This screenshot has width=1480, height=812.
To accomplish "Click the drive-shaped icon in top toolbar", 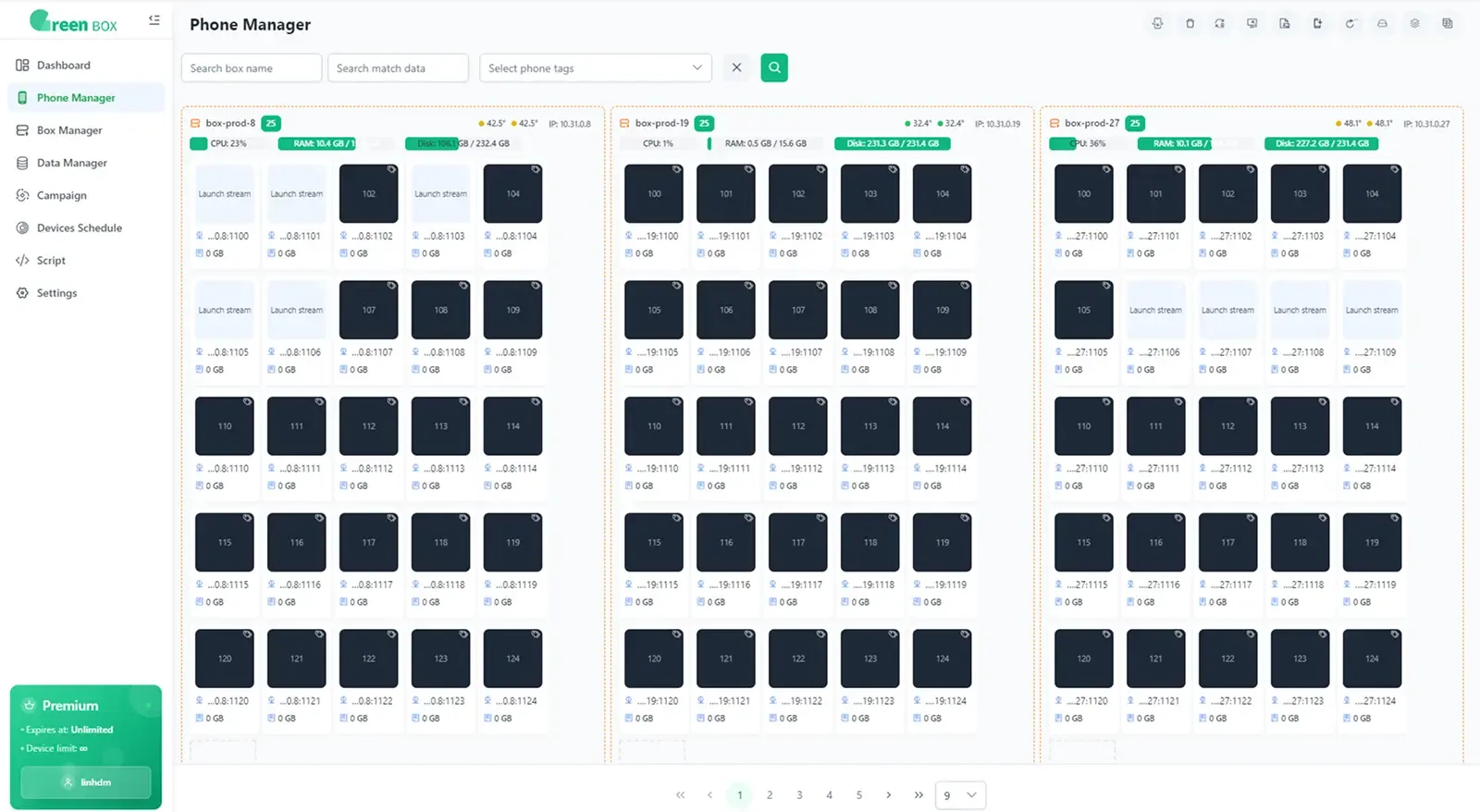I will point(1382,24).
